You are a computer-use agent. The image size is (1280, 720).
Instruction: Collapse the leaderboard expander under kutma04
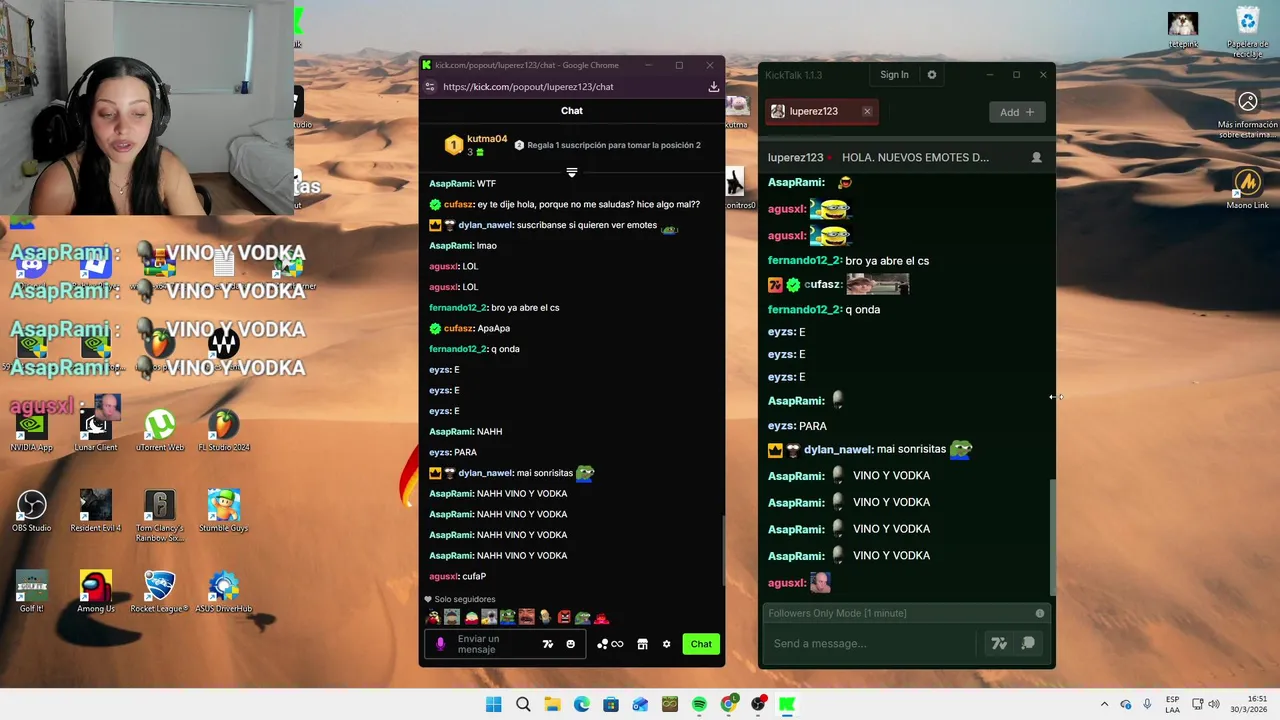pos(572,173)
